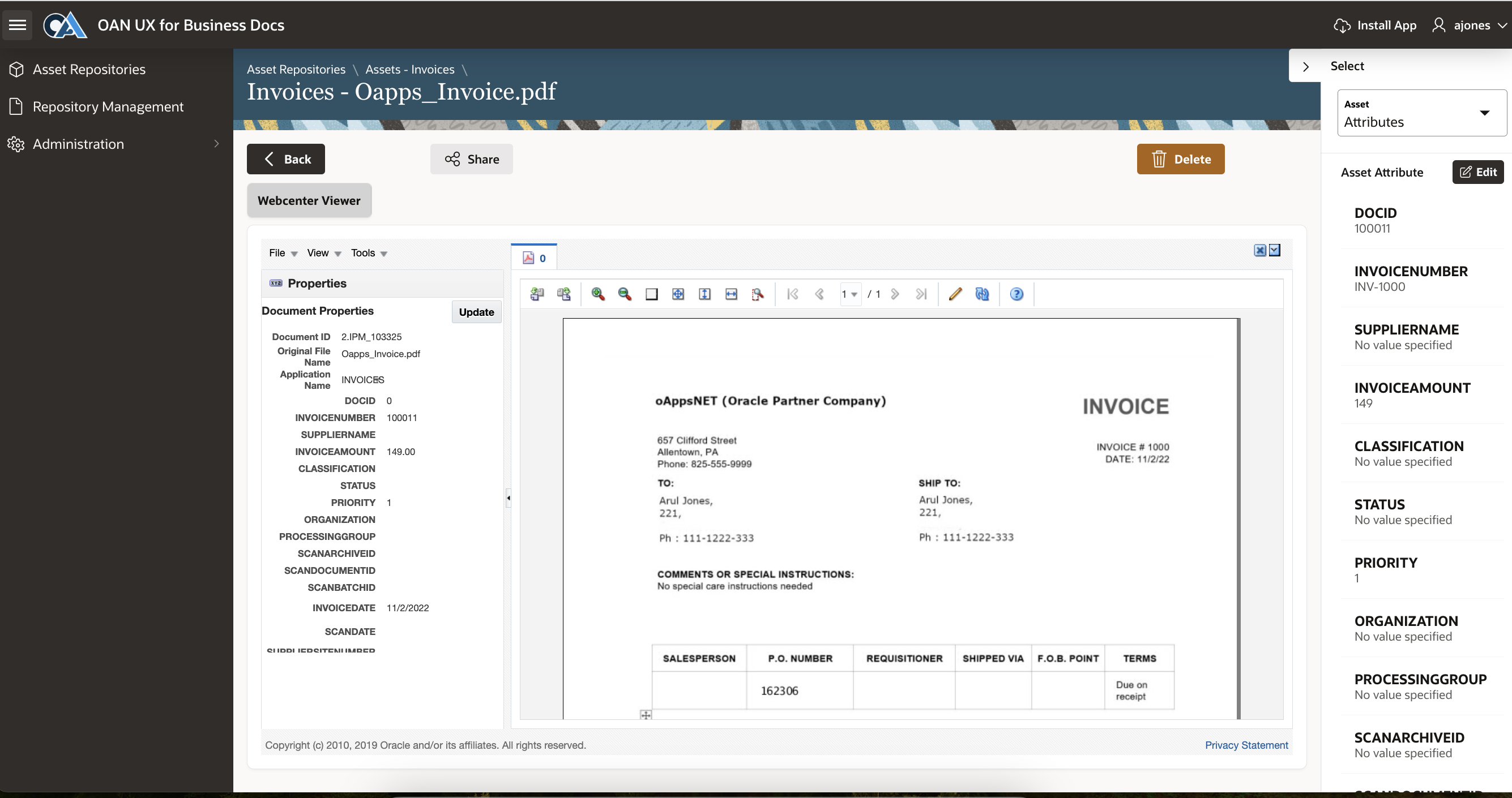The width and height of the screenshot is (1512, 798).
Task: Click the Share button
Action: click(x=471, y=159)
